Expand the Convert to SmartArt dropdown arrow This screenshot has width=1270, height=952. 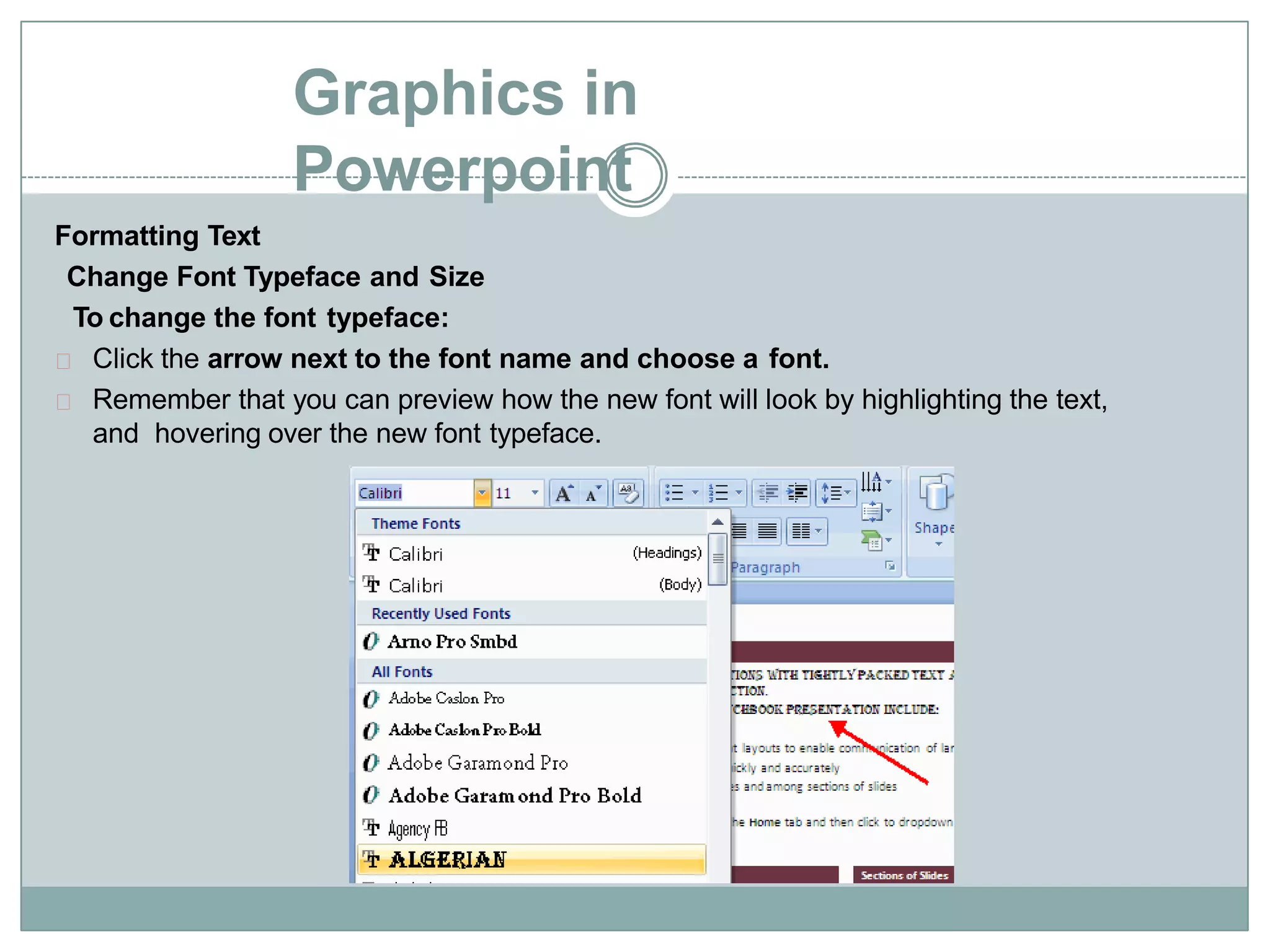(x=889, y=540)
